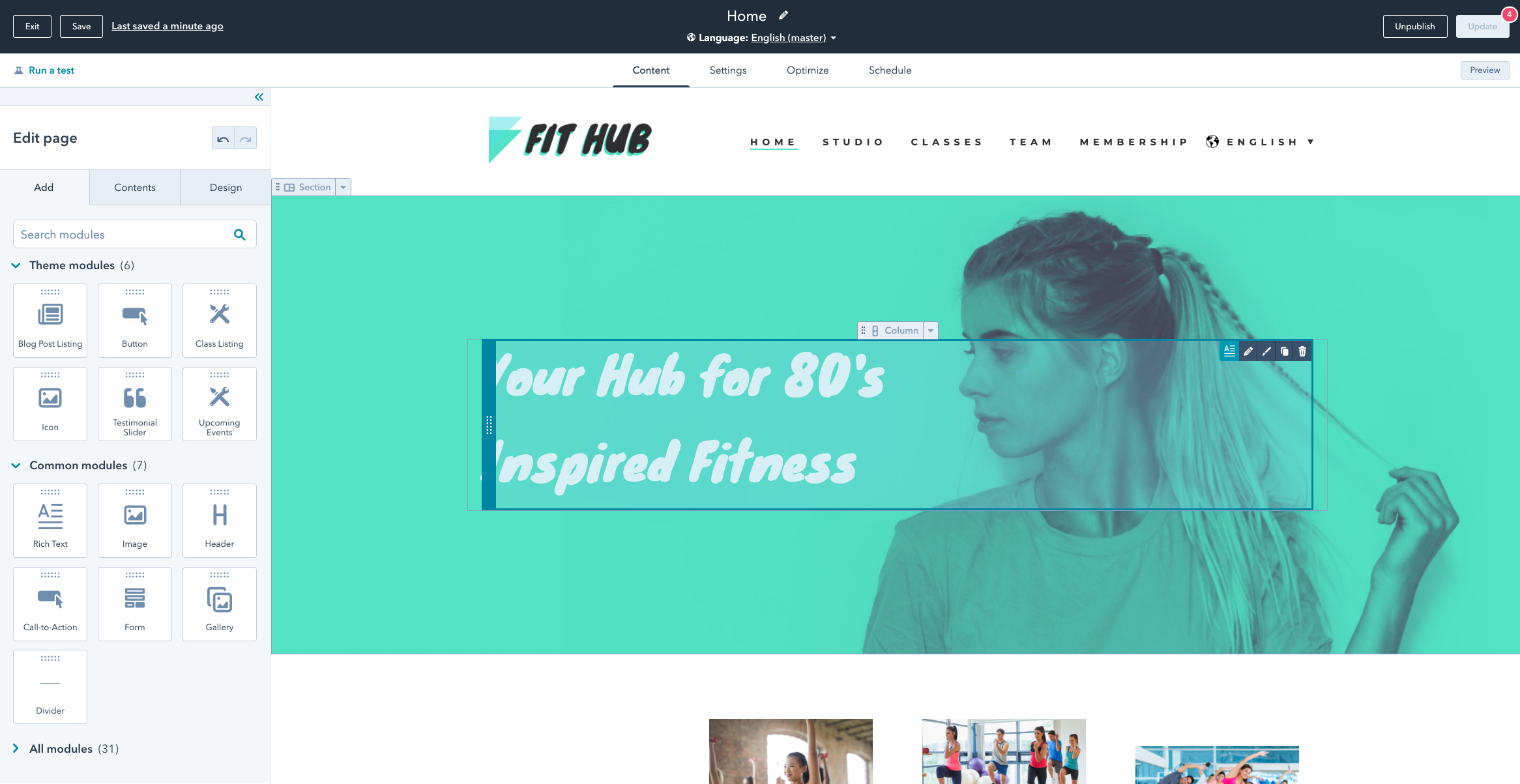Click the edit pencil icon on column
Viewport: 1520px width, 784px height.
(1247, 351)
